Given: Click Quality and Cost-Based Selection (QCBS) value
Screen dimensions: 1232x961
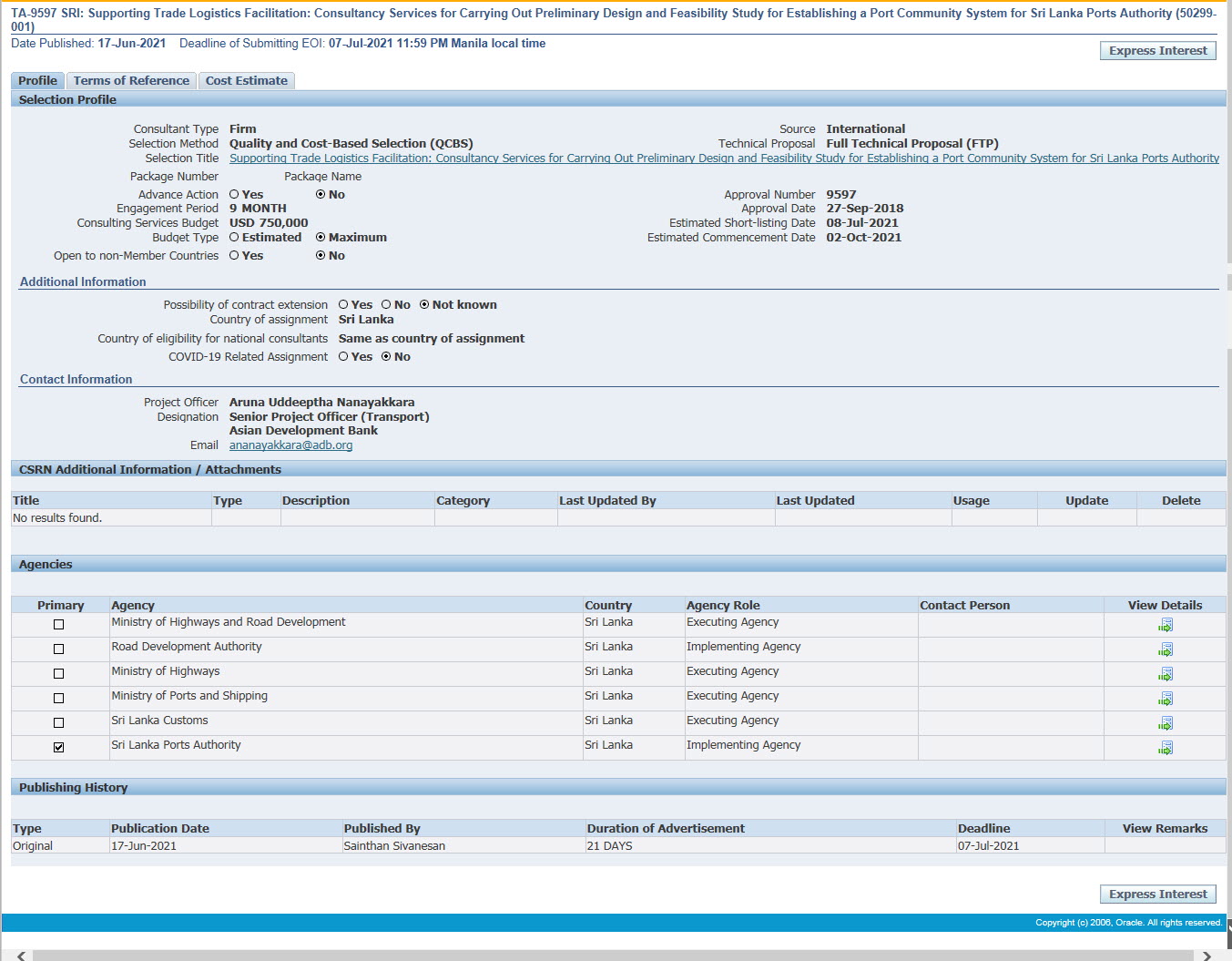Looking at the screenshot, I should [x=351, y=143].
